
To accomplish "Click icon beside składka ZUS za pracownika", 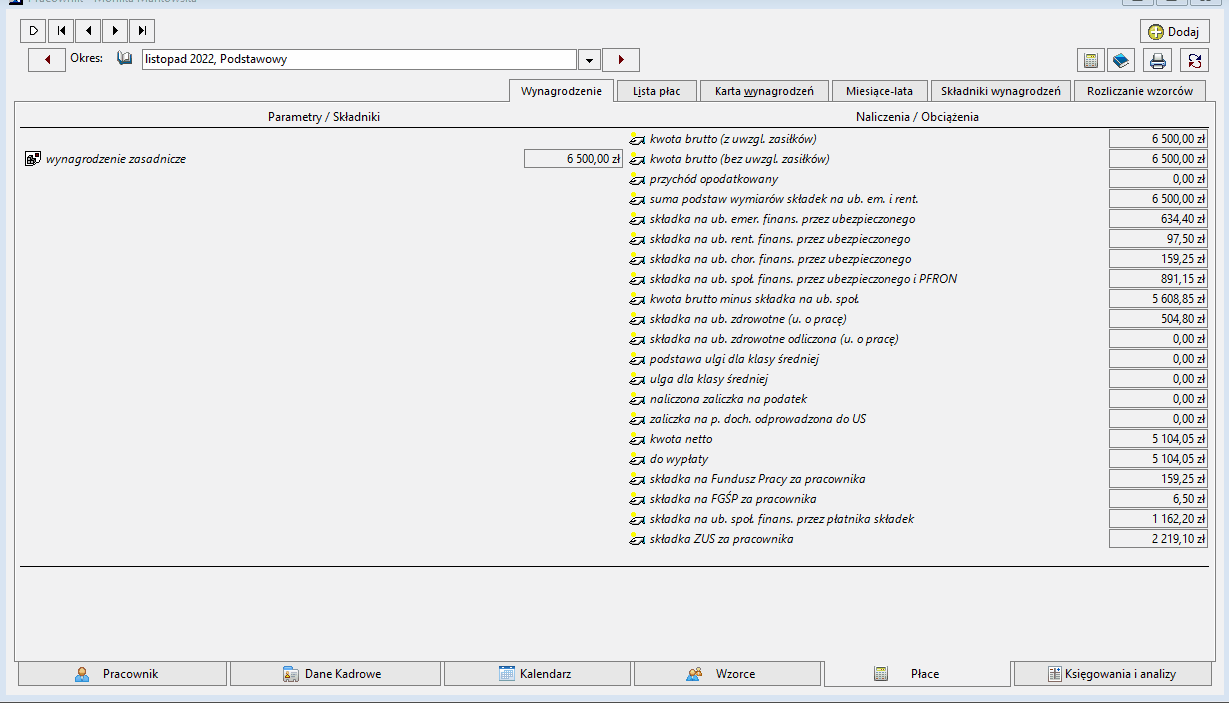I will pos(637,538).
